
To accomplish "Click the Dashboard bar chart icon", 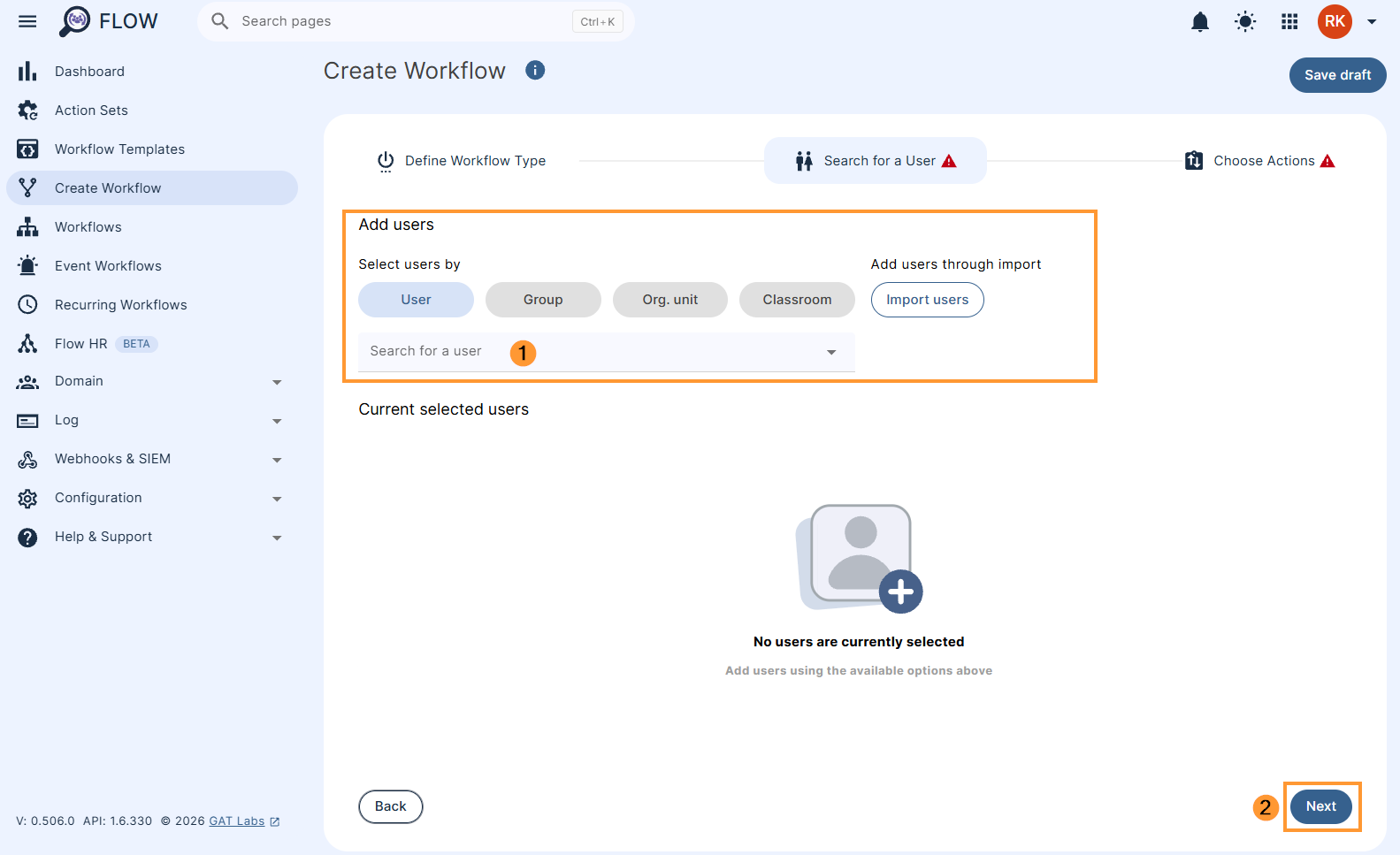I will (x=27, y=72).
